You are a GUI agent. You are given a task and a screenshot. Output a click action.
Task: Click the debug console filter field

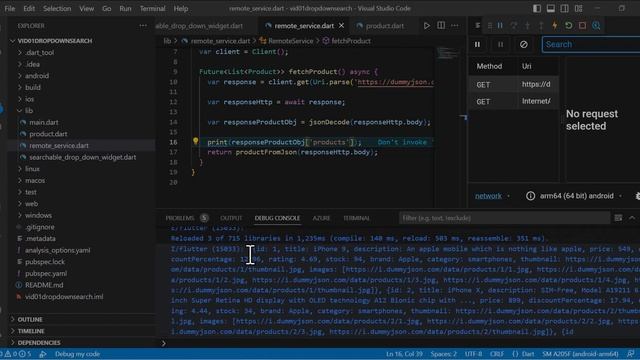tap(504, 218)
